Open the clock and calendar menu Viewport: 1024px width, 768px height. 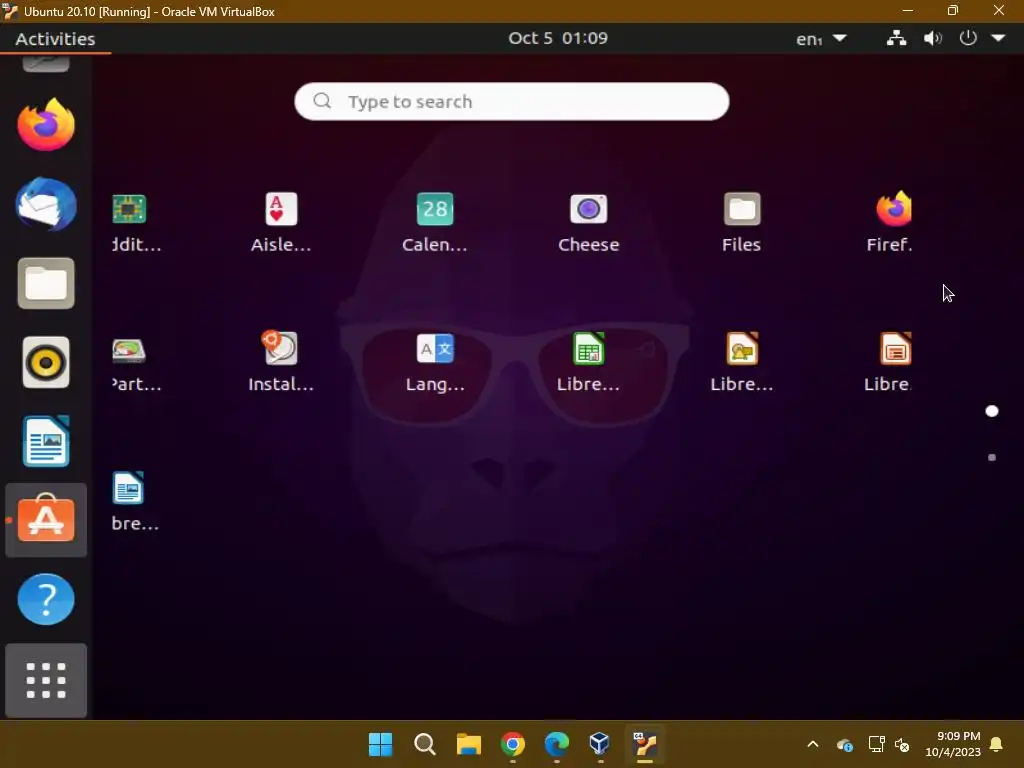point(558,38)
